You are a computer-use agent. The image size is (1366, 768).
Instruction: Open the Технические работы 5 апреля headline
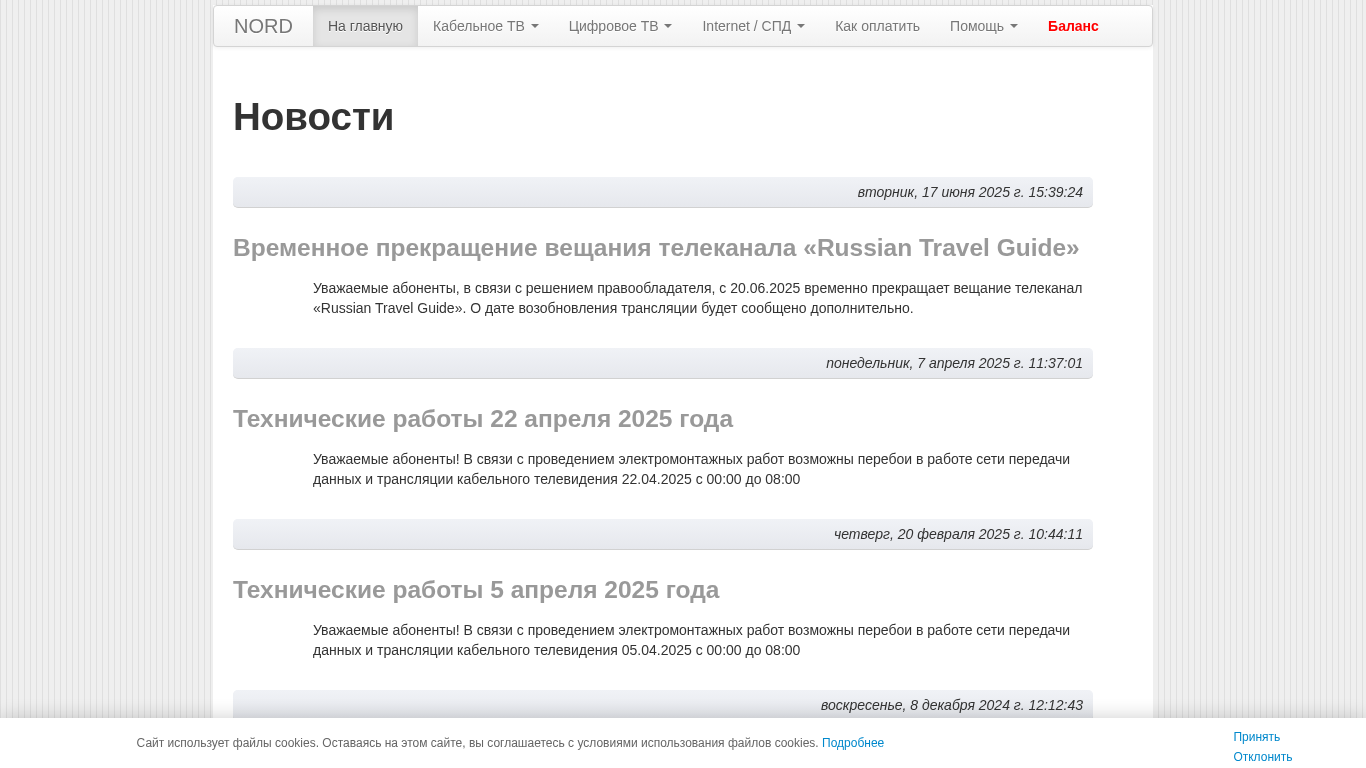click(x=476, y=590)
